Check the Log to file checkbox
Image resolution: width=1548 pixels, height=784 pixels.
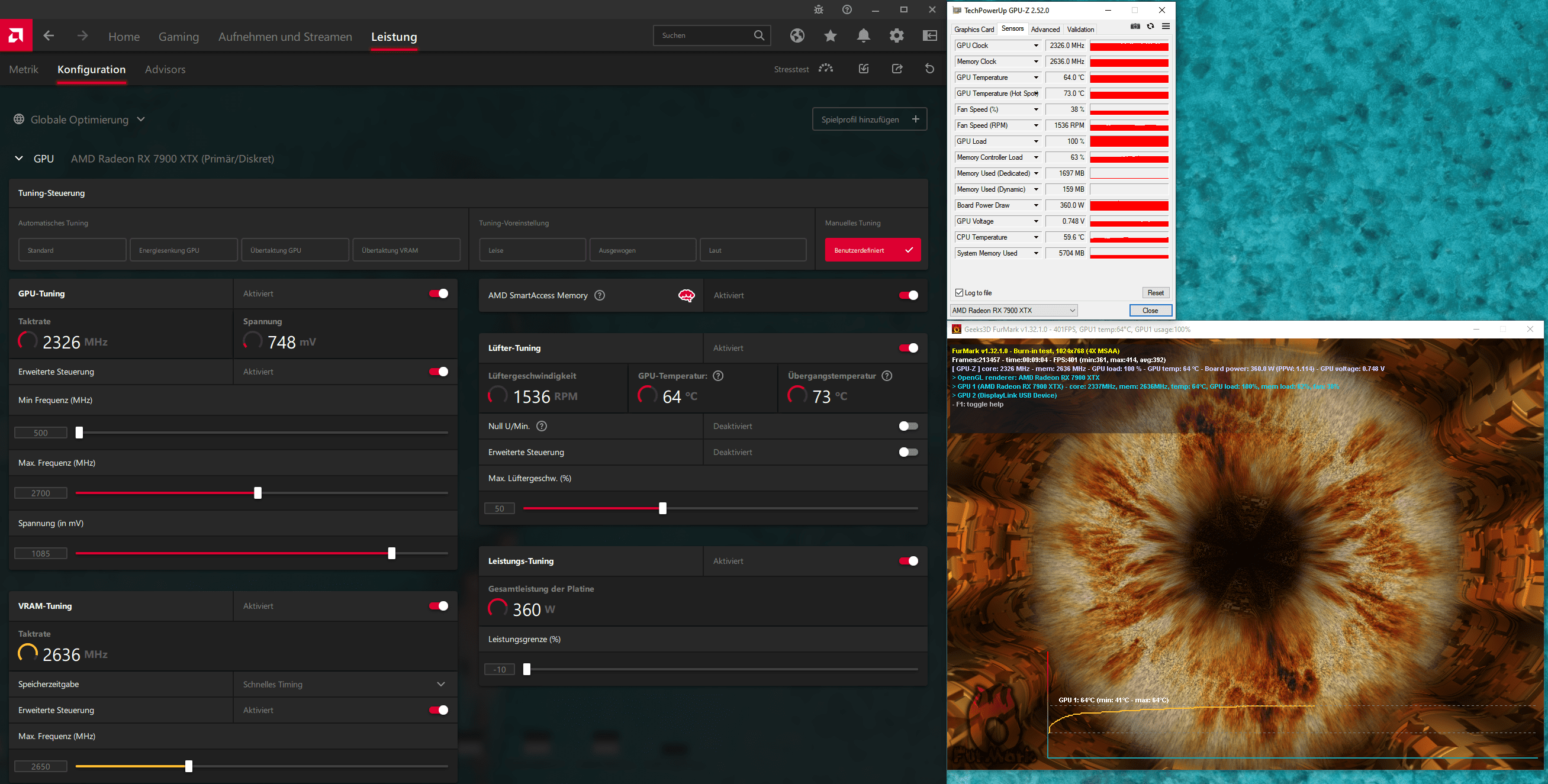[959, 293]
